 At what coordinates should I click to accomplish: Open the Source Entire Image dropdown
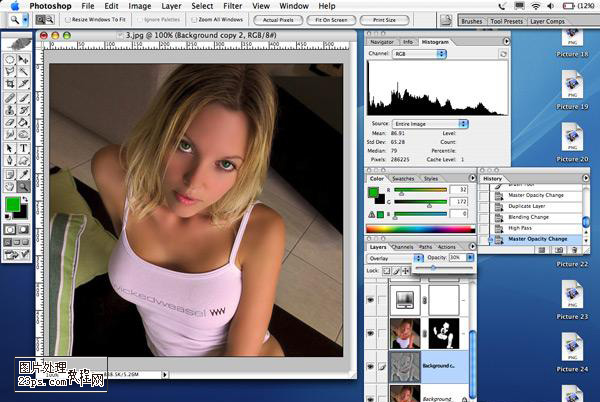tap(430, 124)
